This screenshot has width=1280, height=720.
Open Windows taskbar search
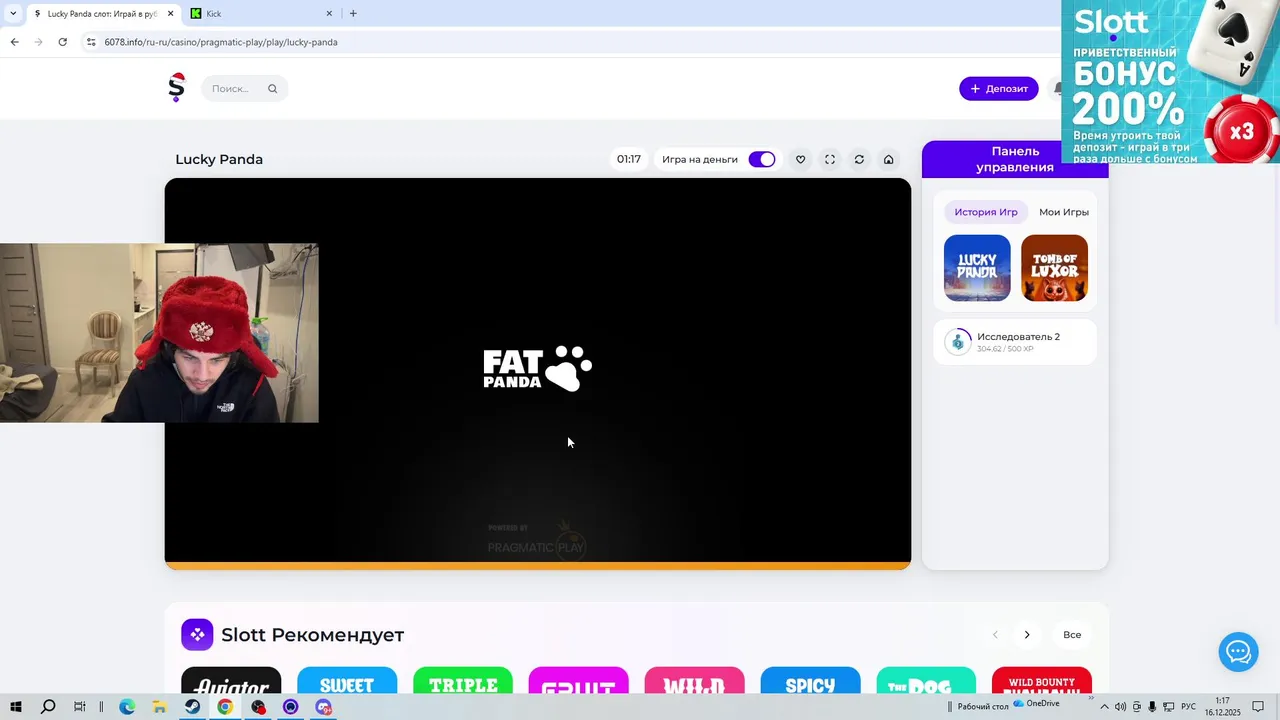click(x=48, y=707)
